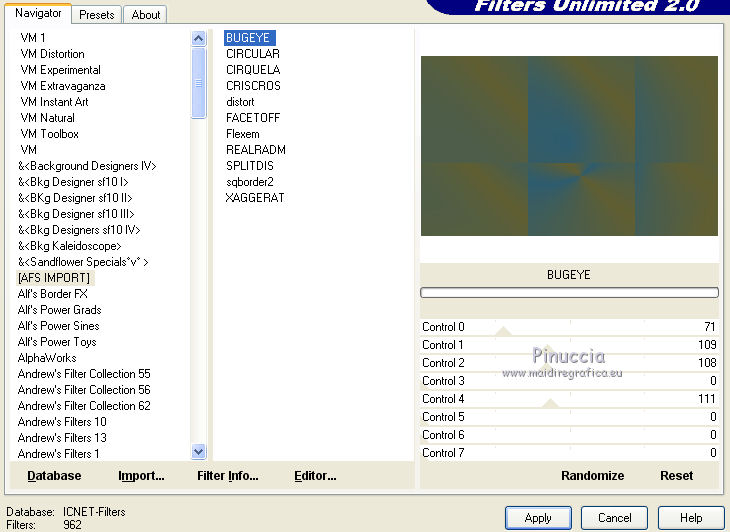
Task: Select the SPLITDIS filter
Action: pyautogui.click(x=250, y=166)
